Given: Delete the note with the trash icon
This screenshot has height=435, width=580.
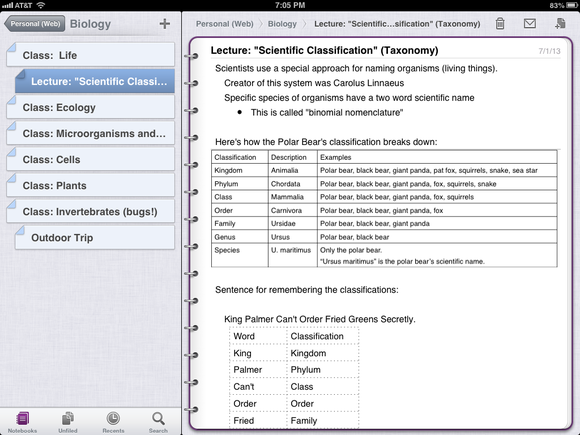Looking at the screenshot, I should [500, 24].
